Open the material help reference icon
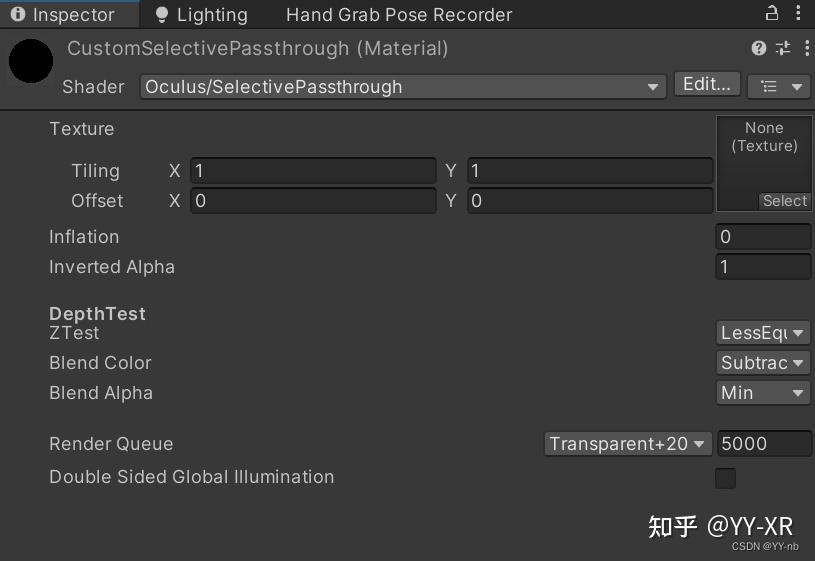 759,48
